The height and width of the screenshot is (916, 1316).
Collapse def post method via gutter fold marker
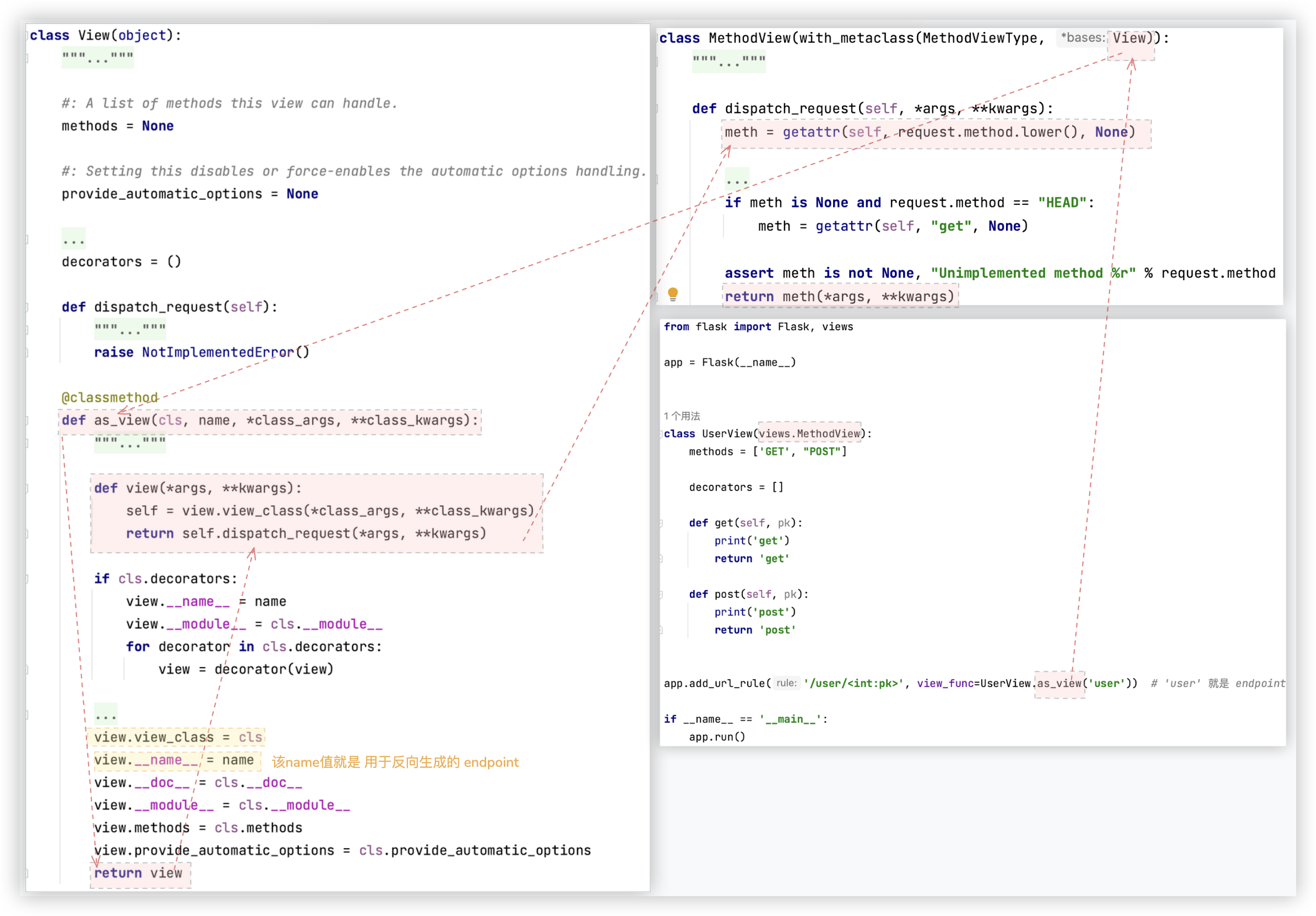660,595
